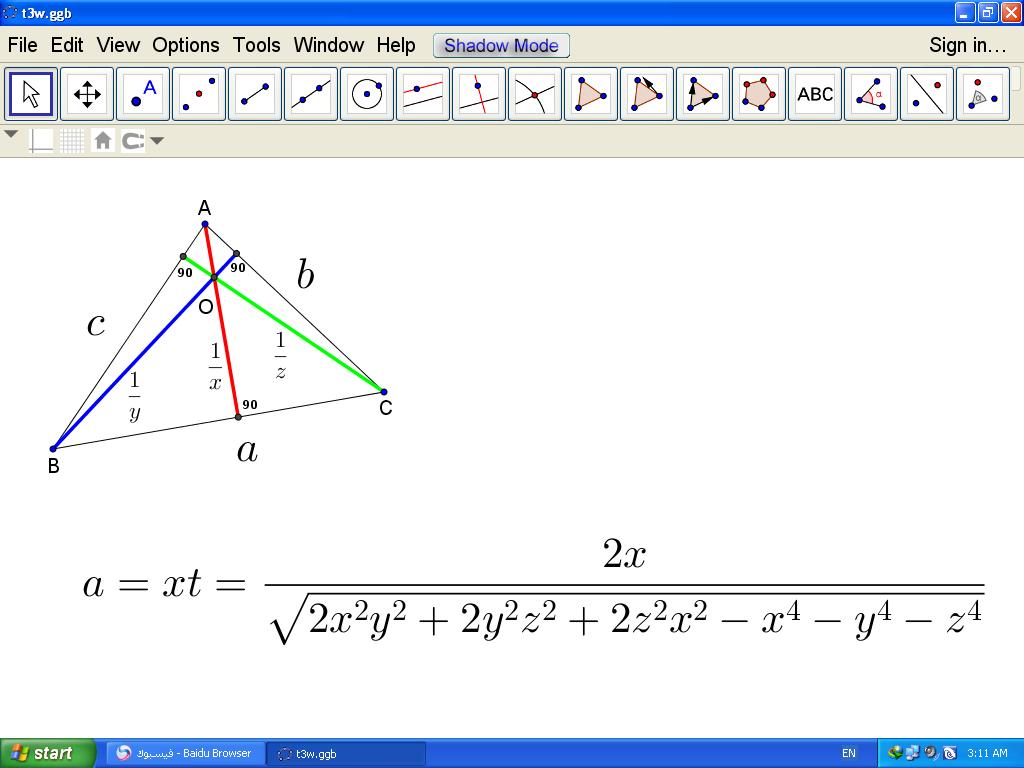The width and height of the screenshot is (1024, 768).
Task: Open the Tools menu
Action: tap(256, 45)
